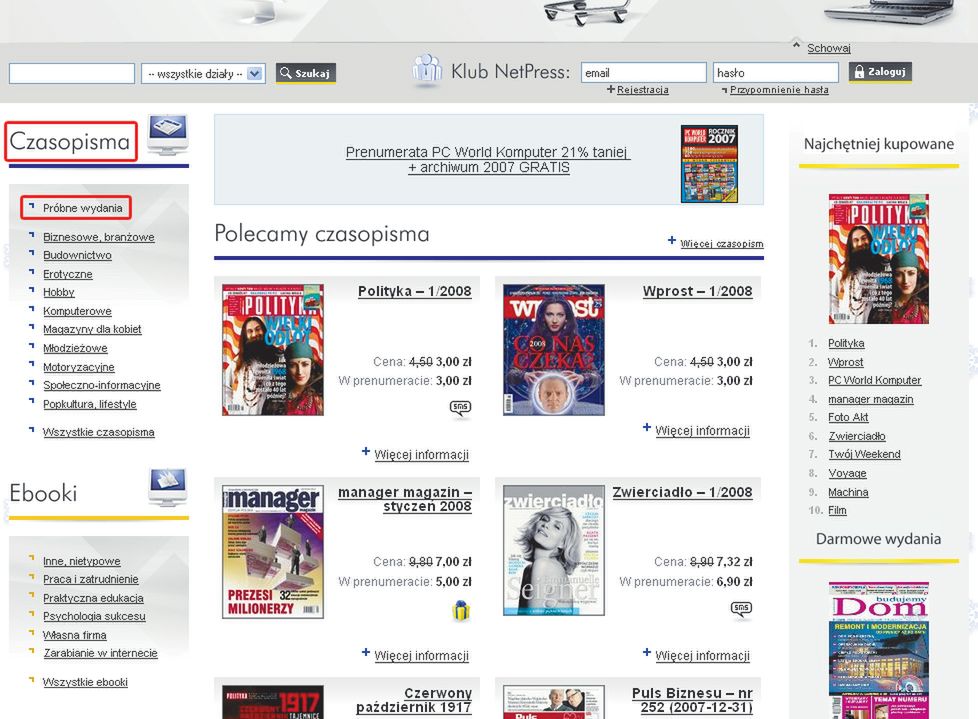
Task: Click the Budujemy Dom free issue cover
Action: click(878, 650)
